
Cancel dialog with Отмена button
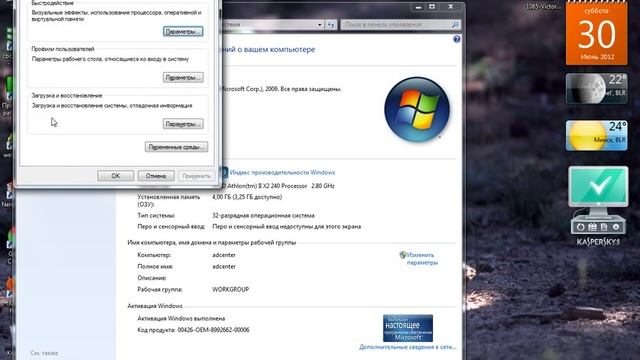pos(156,176)
